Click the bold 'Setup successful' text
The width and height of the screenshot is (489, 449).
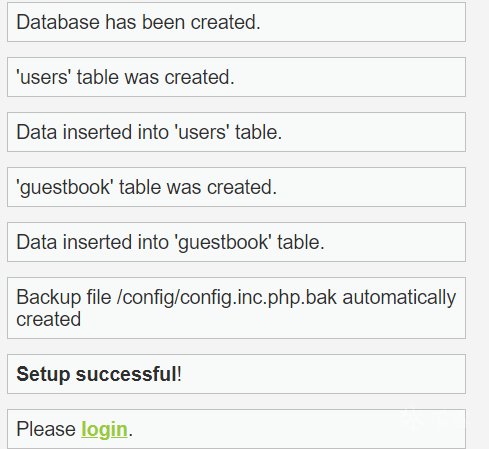click(x=96, y=374)
